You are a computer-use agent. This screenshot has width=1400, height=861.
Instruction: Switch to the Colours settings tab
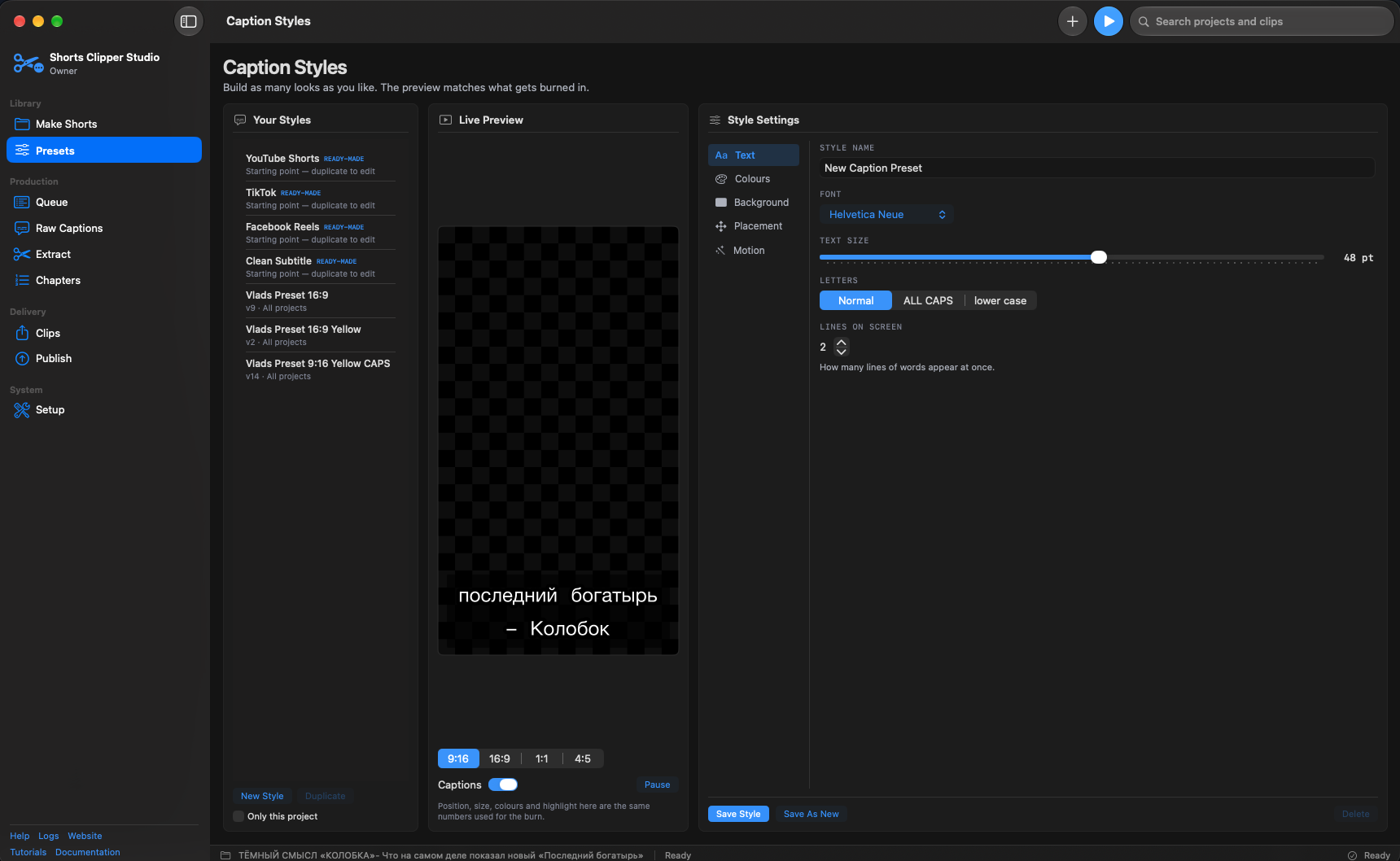pyautogui.click(x=754, y=179)
